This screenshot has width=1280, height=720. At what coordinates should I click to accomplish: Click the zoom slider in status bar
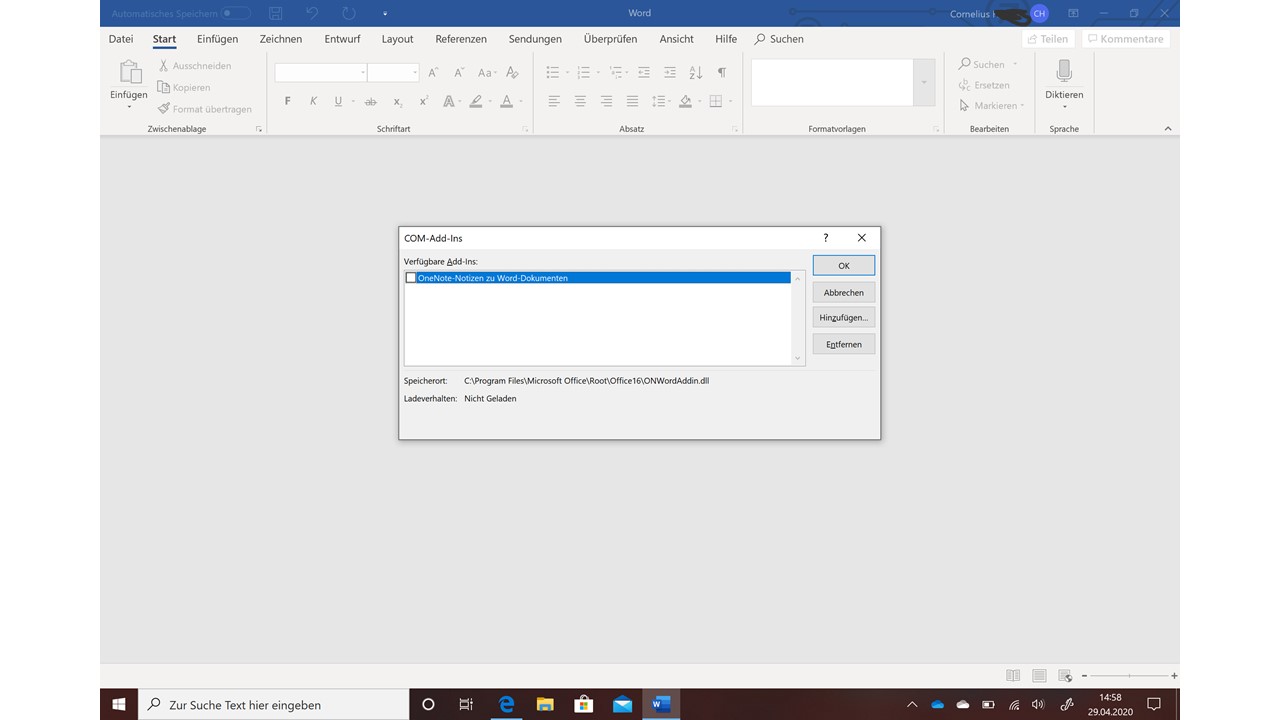tap(1129, 676)
